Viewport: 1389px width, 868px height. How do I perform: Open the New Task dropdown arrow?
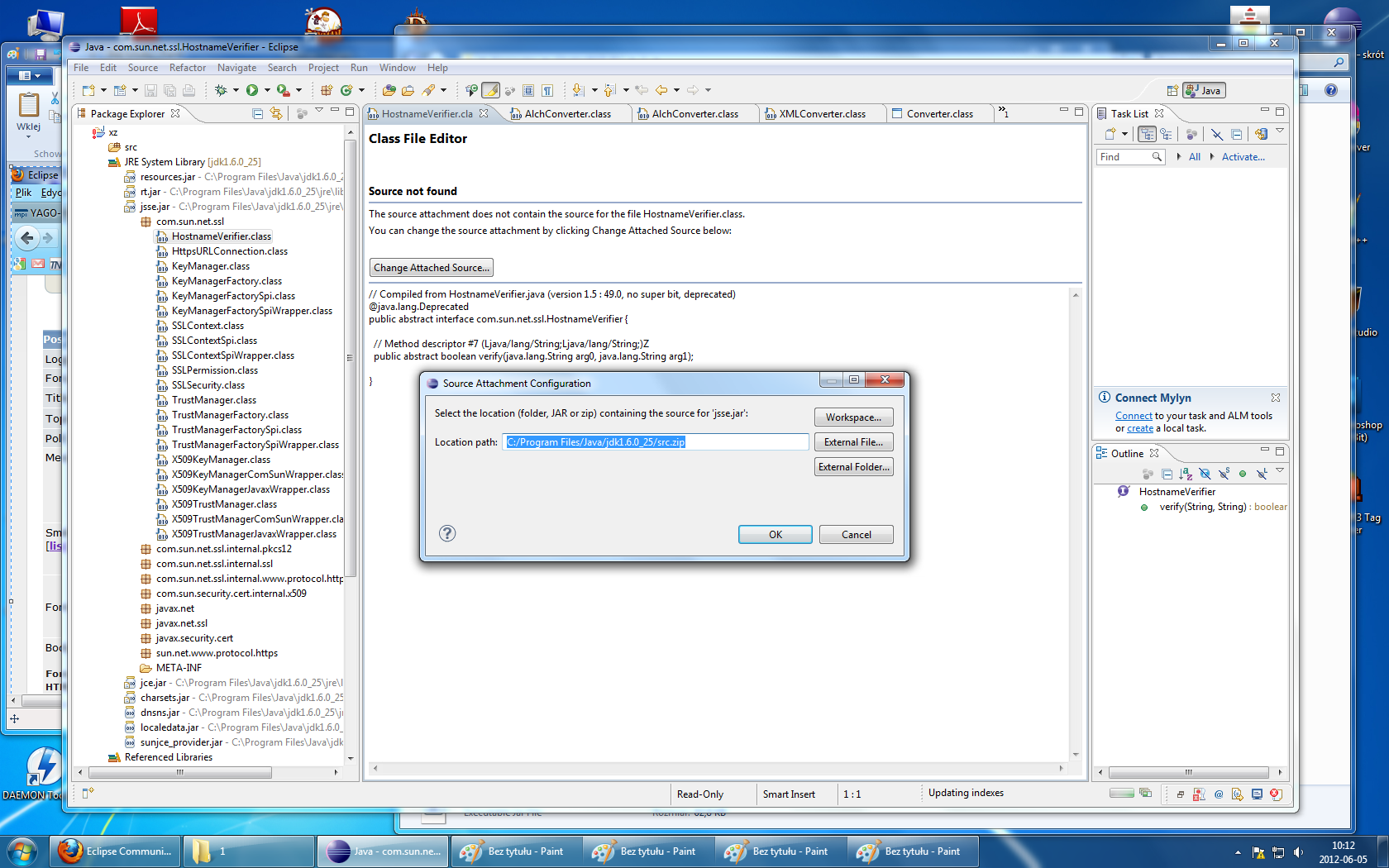(1124, 134)
